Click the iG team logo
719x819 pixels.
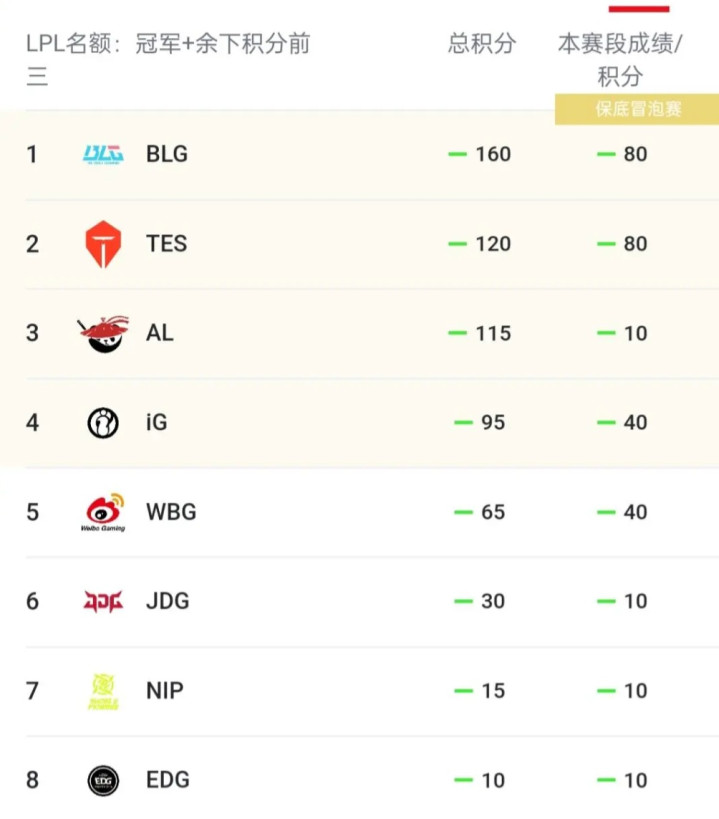coord(102,423)
